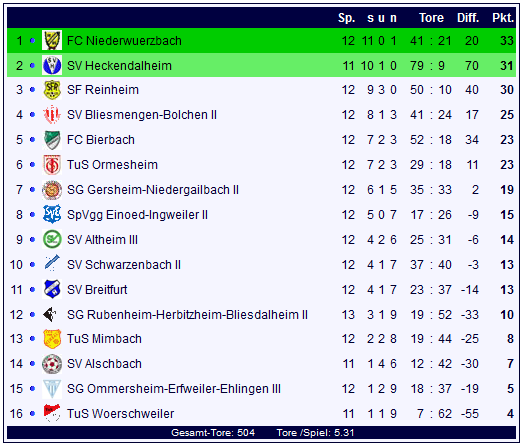Click the TuS Mimbach yellow-red crest

pyautogui.click(x=52, y=339)
